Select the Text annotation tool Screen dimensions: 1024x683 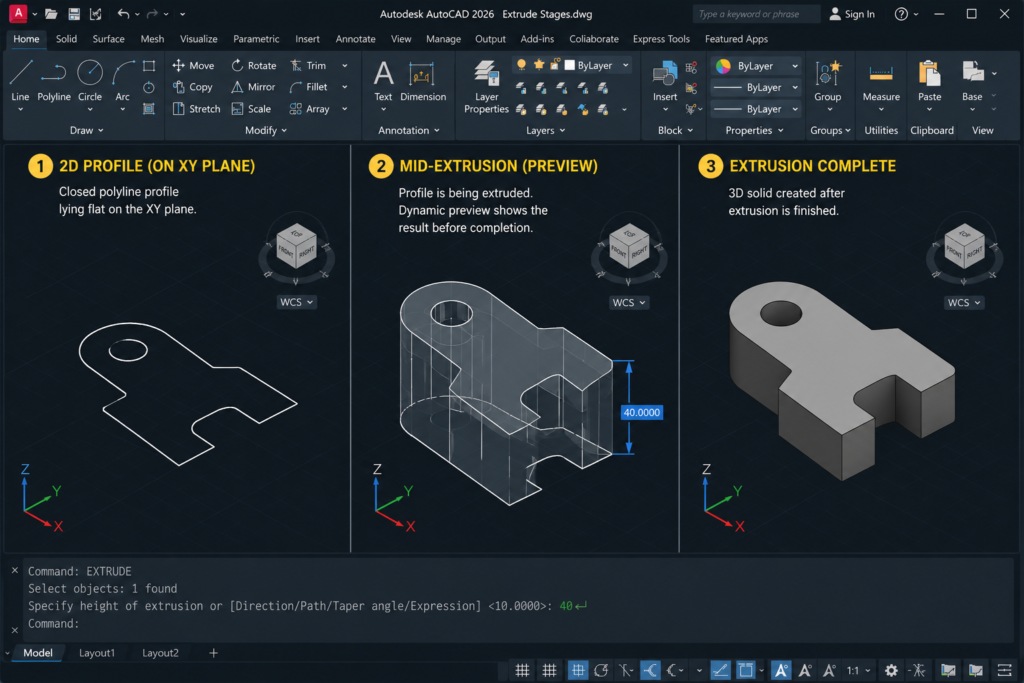tap(383, 80)
